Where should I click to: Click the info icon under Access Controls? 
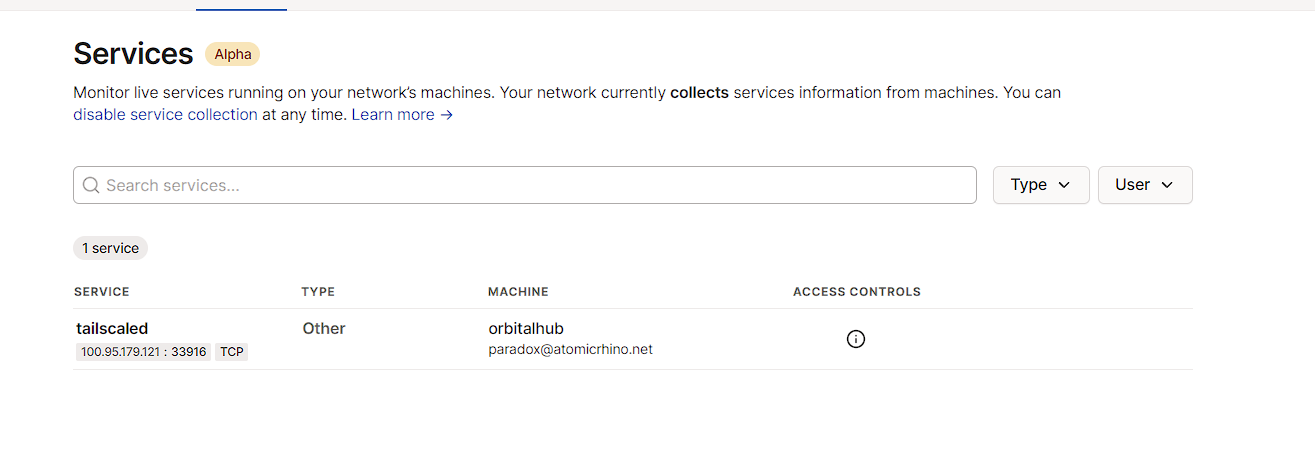855,339
